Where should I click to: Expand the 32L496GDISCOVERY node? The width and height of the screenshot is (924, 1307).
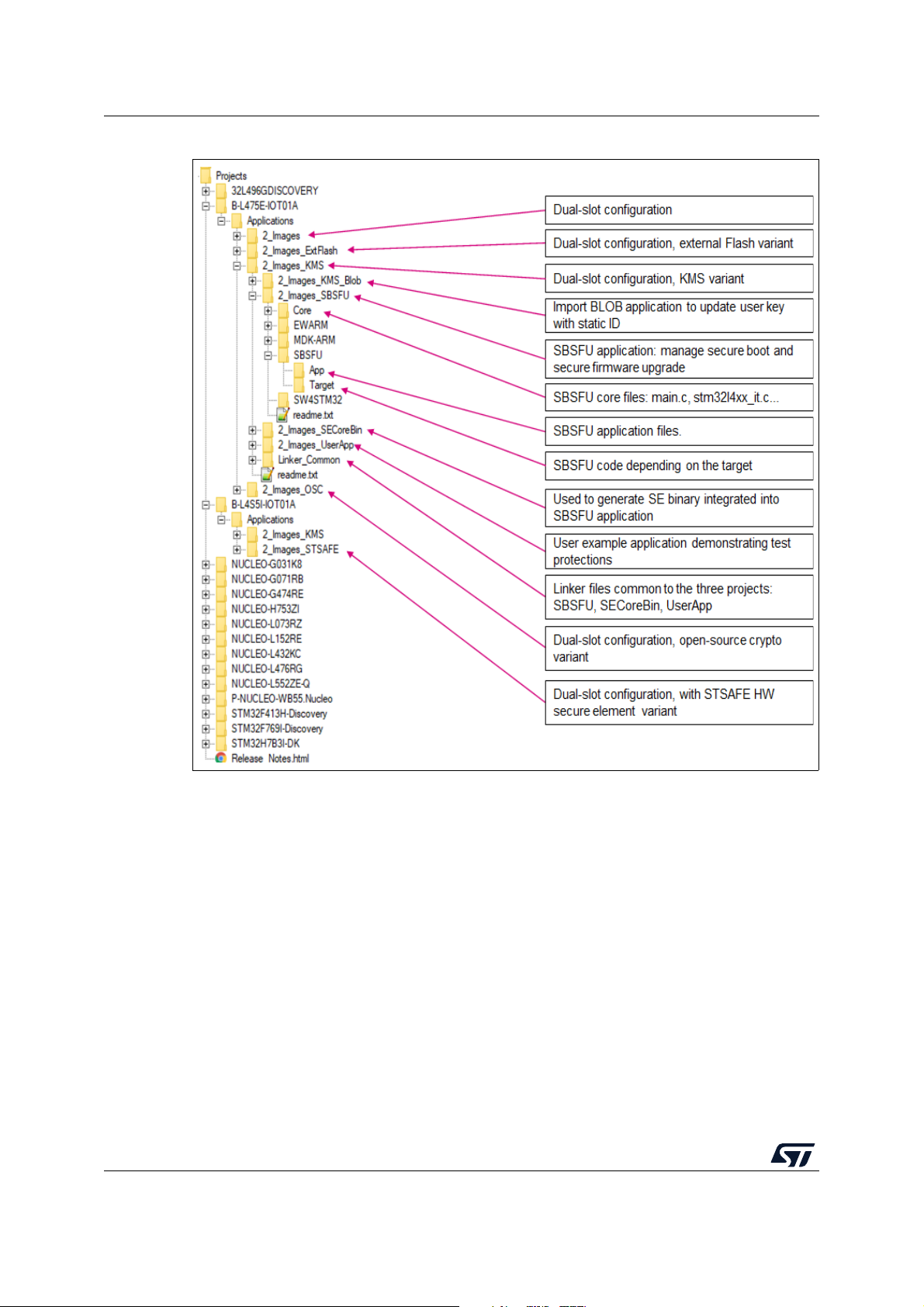[x=206, y=191]
